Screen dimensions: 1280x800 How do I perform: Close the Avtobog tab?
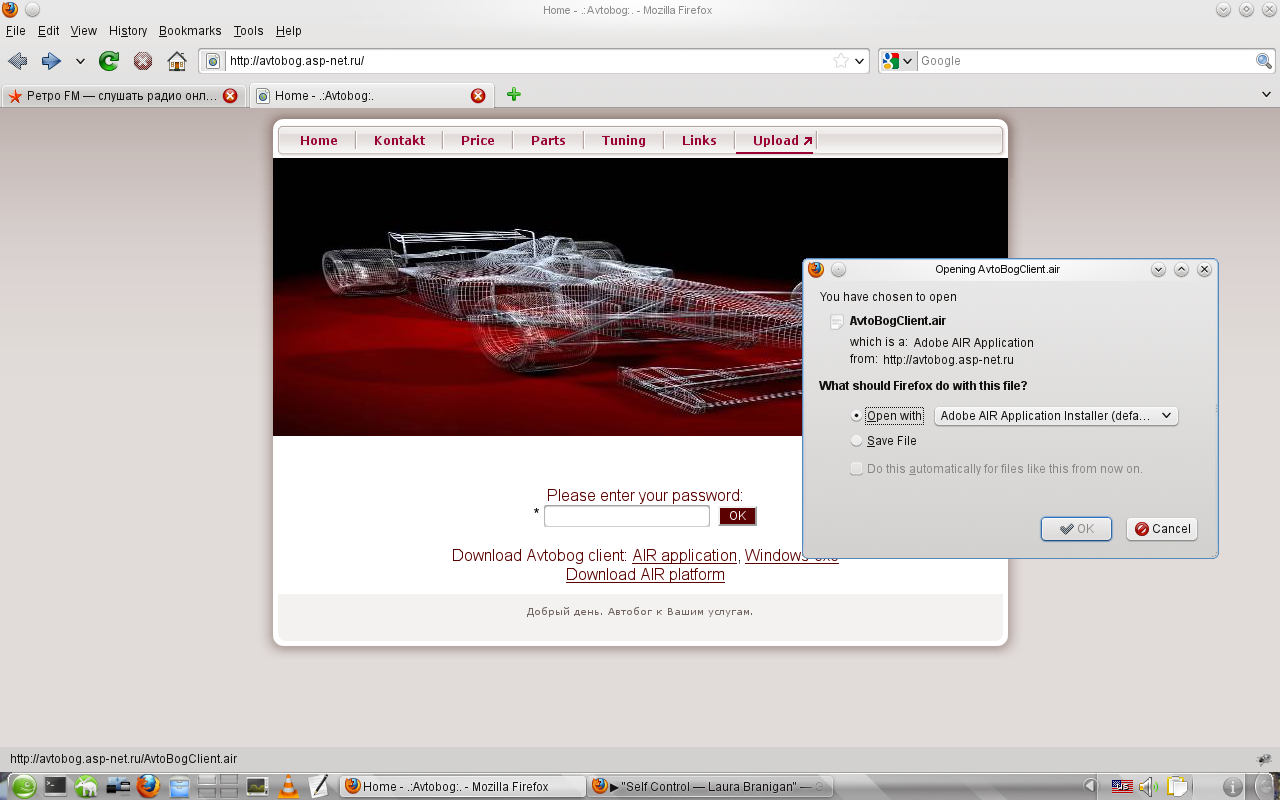478,96
